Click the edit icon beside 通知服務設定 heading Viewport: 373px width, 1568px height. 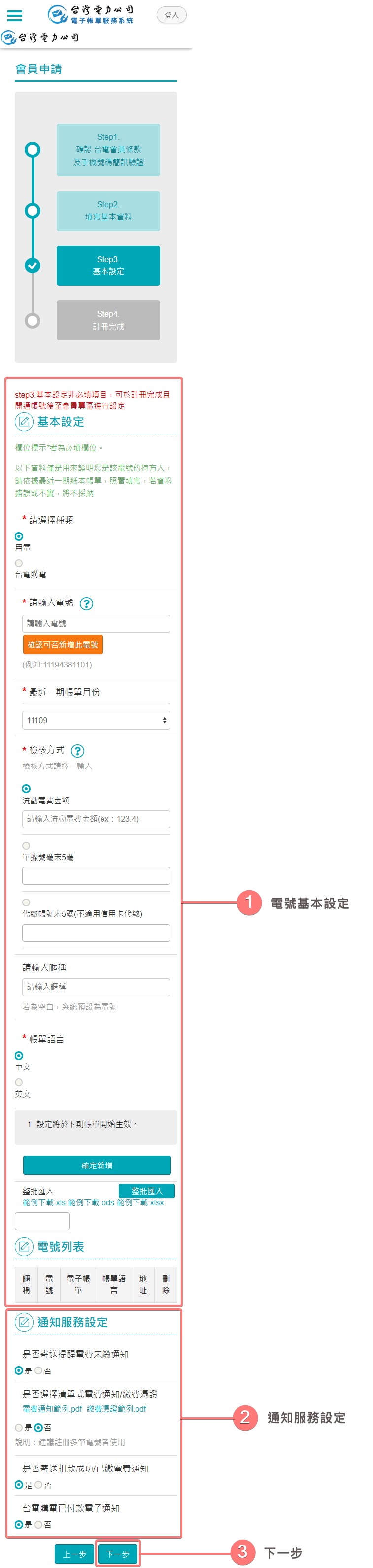pyautogui.click(x=24, y=1322)
